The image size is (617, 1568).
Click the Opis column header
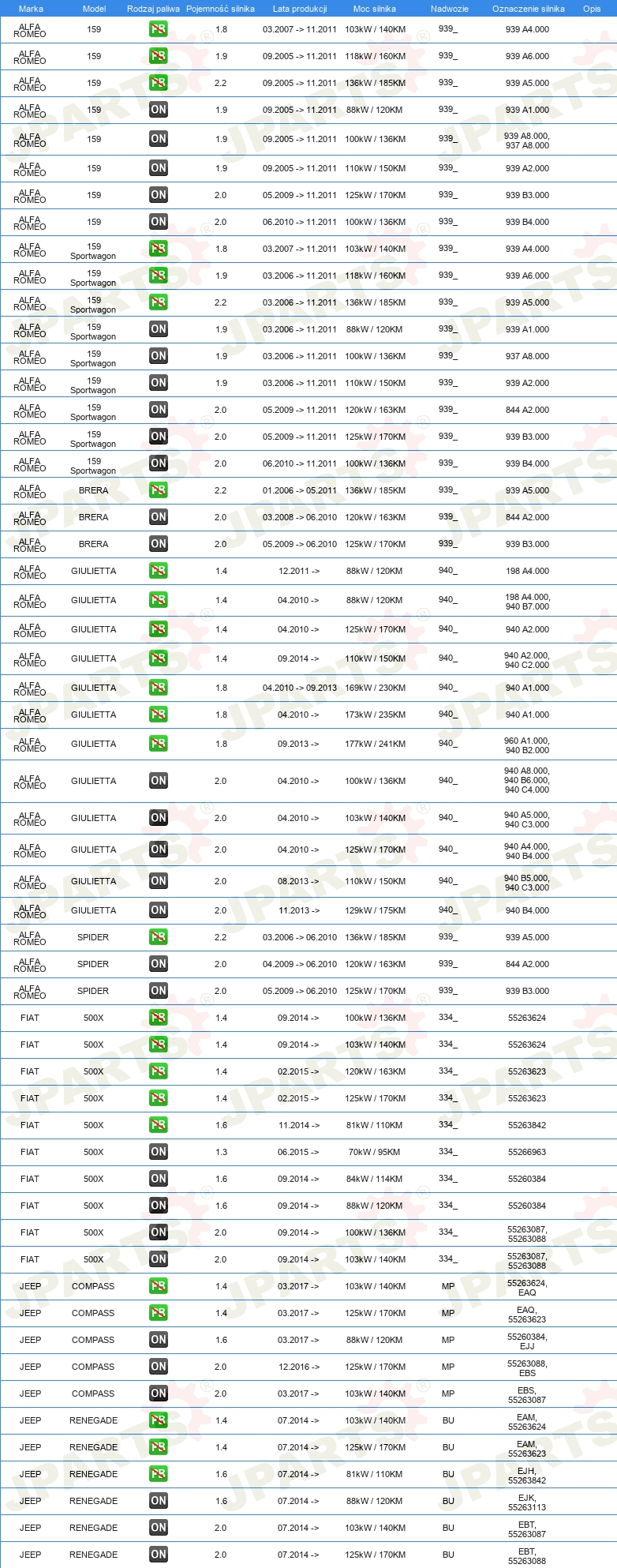[x=592, y=9]
